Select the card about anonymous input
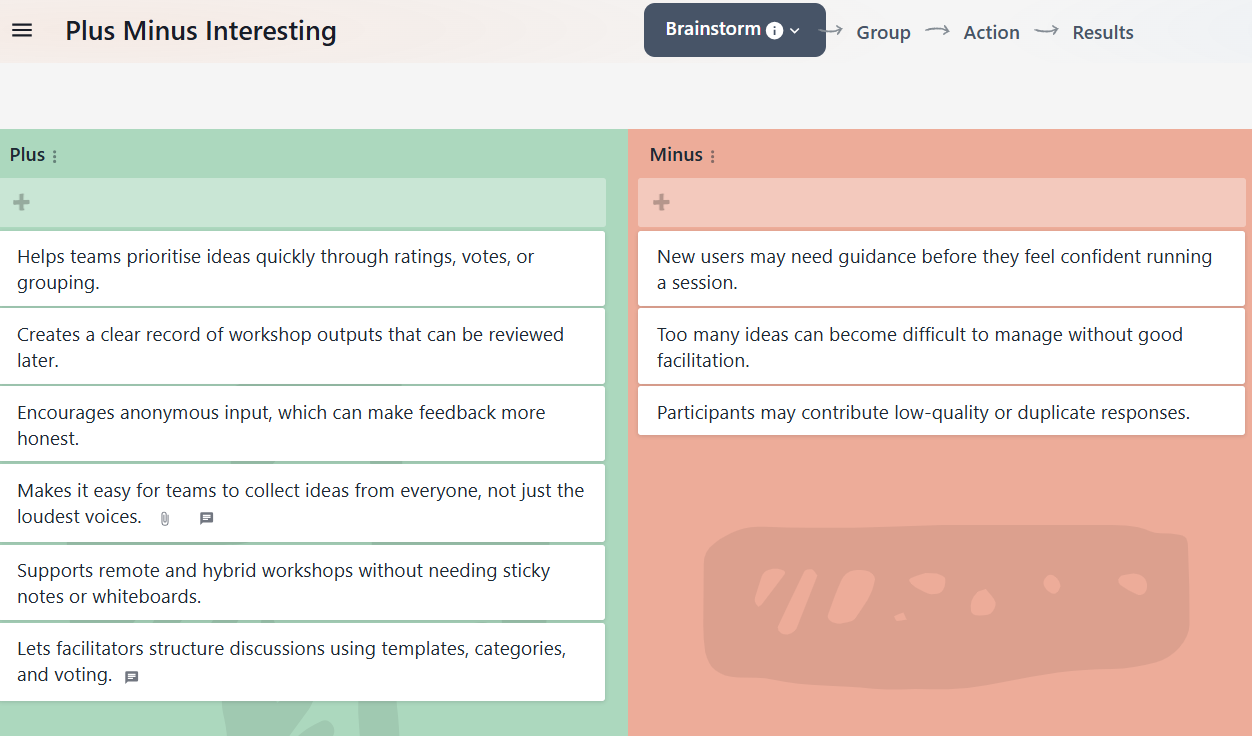 pyautogui.click(x=303, y=425)
